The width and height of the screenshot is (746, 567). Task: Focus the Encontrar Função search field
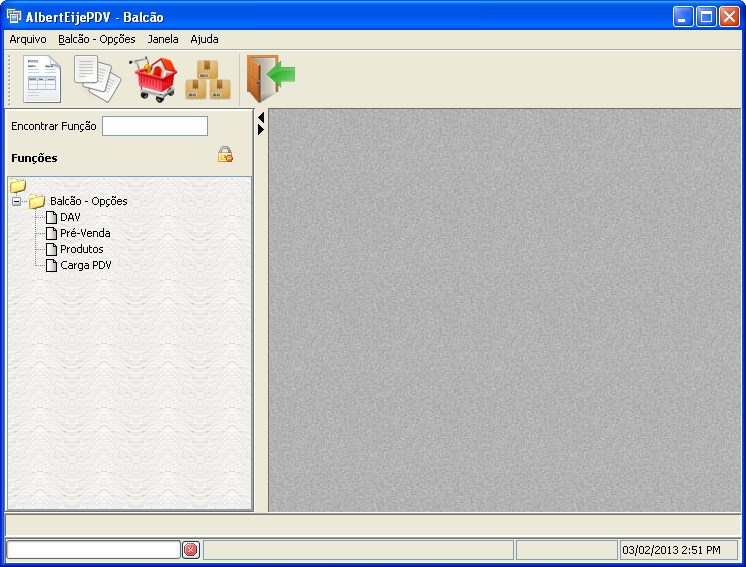155,126
